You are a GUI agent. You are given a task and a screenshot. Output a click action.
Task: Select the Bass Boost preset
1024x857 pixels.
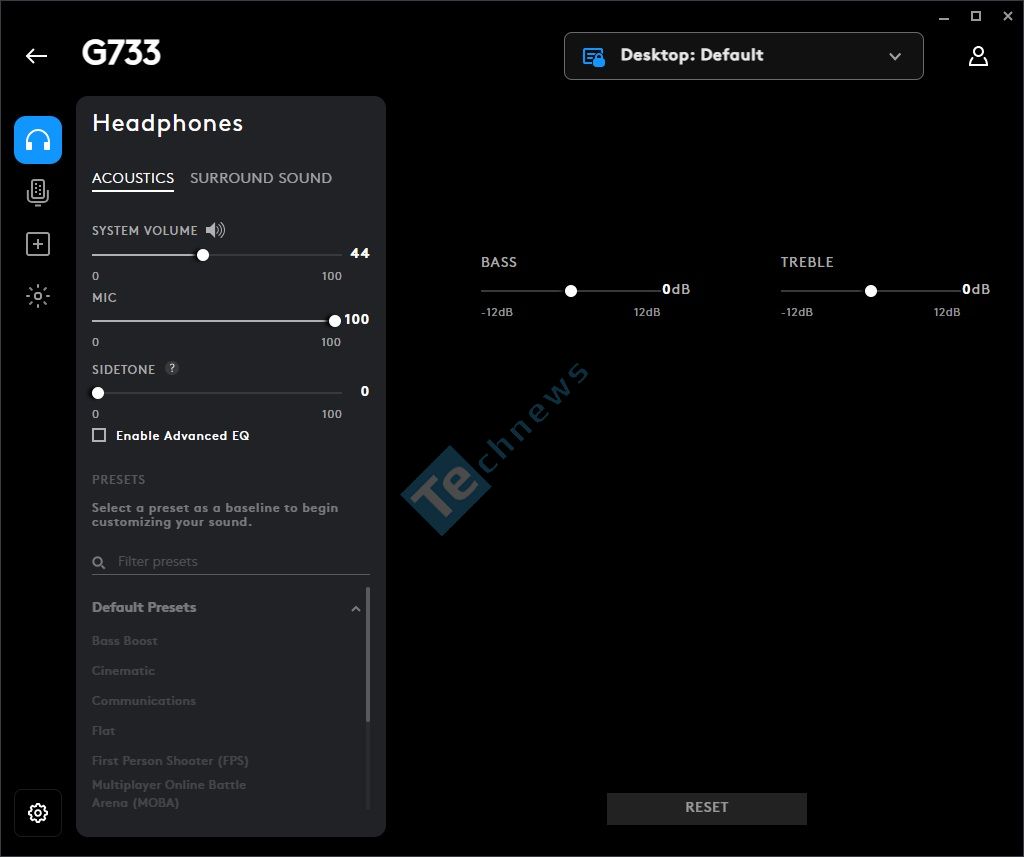(125, 641)
